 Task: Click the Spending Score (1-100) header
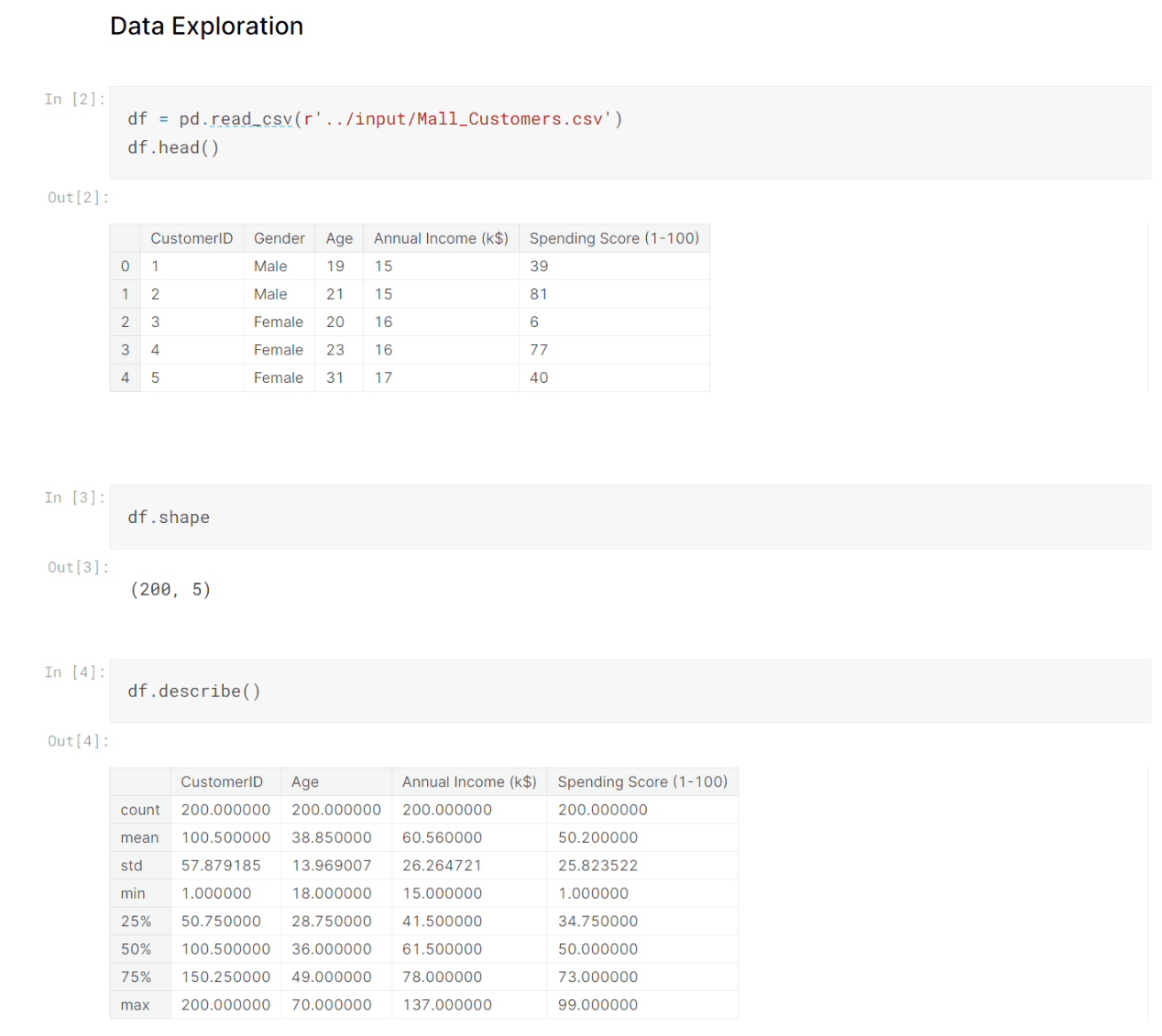point(614,238)
